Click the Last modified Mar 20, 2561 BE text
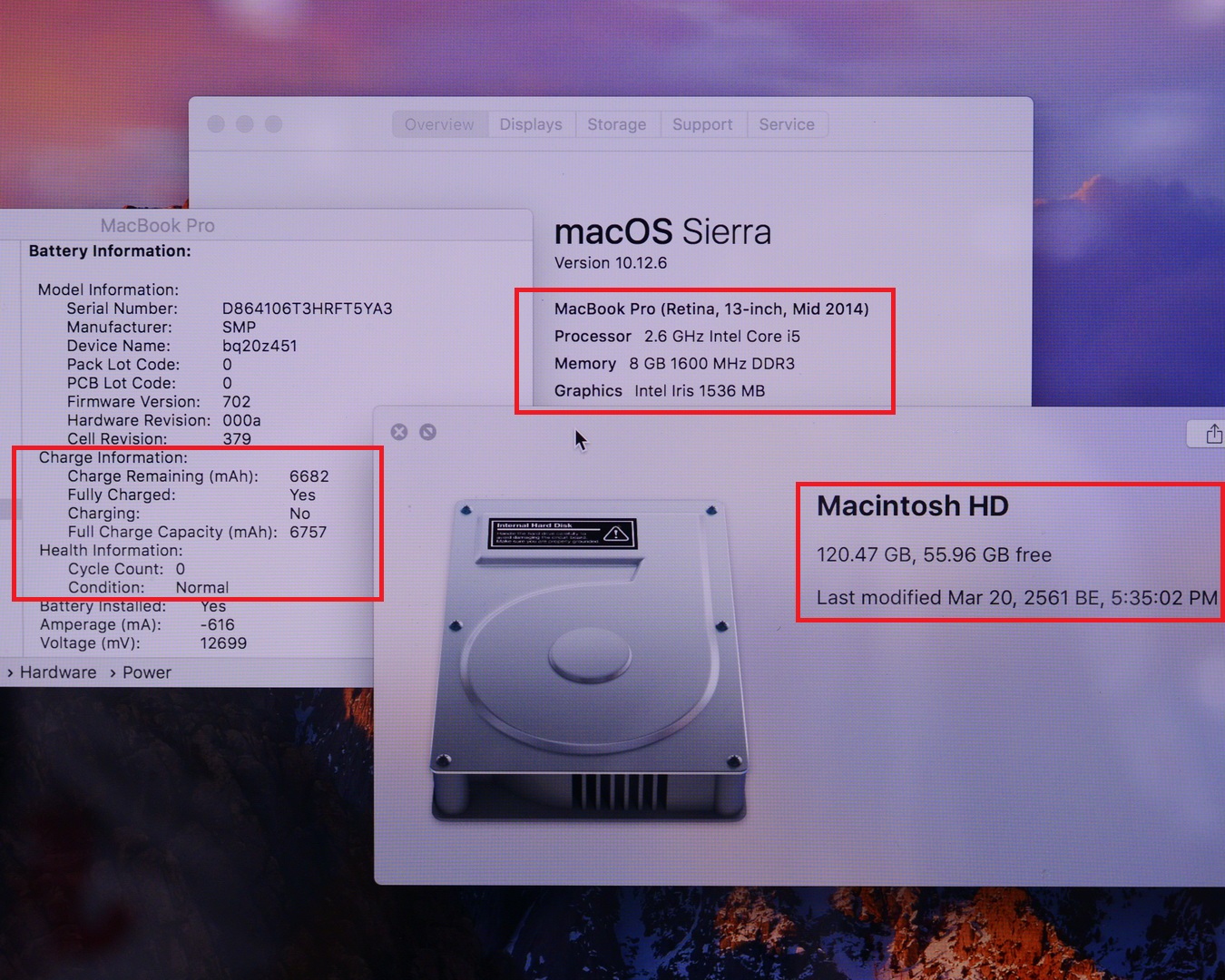 pos(1016,597)
